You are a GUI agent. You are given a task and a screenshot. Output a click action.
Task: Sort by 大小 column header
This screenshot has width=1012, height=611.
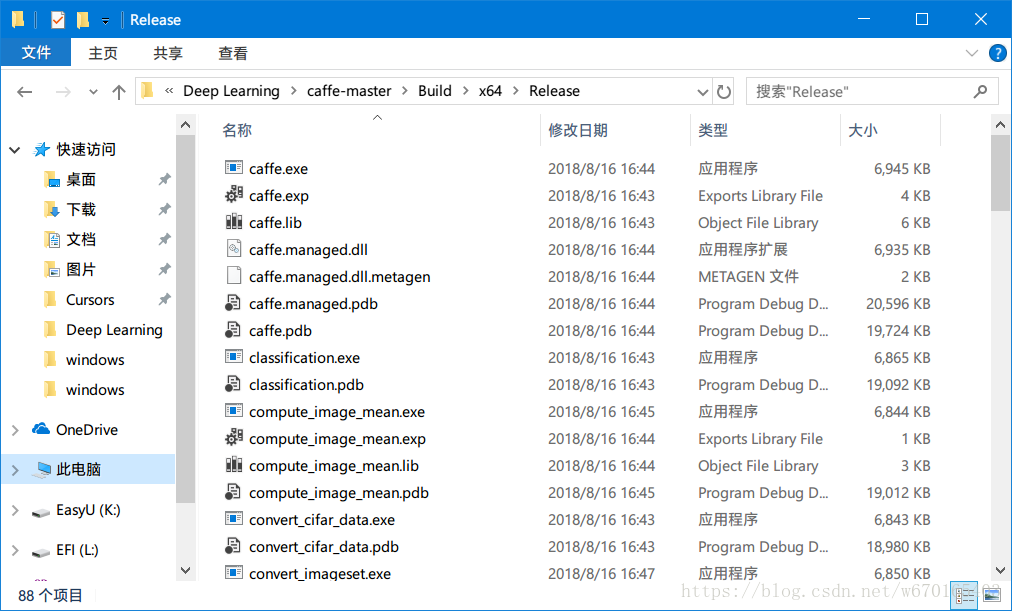tap(890, 130)
